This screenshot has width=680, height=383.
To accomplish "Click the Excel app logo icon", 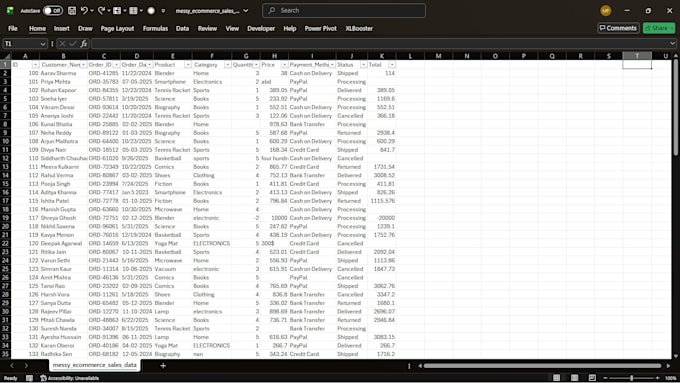I will (x=10, y=10).
